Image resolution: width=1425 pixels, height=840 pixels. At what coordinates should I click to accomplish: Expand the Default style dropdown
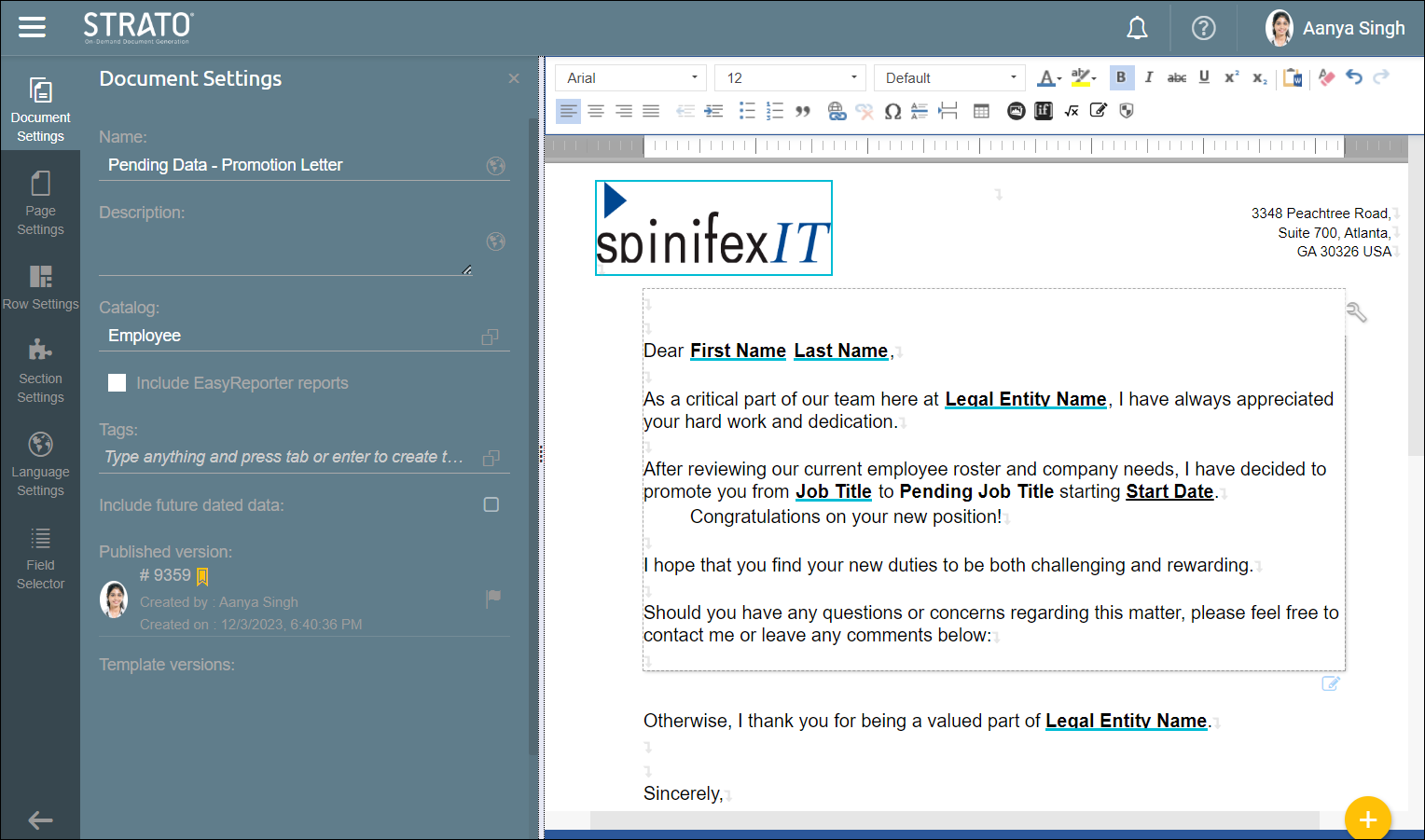point(949,78)
